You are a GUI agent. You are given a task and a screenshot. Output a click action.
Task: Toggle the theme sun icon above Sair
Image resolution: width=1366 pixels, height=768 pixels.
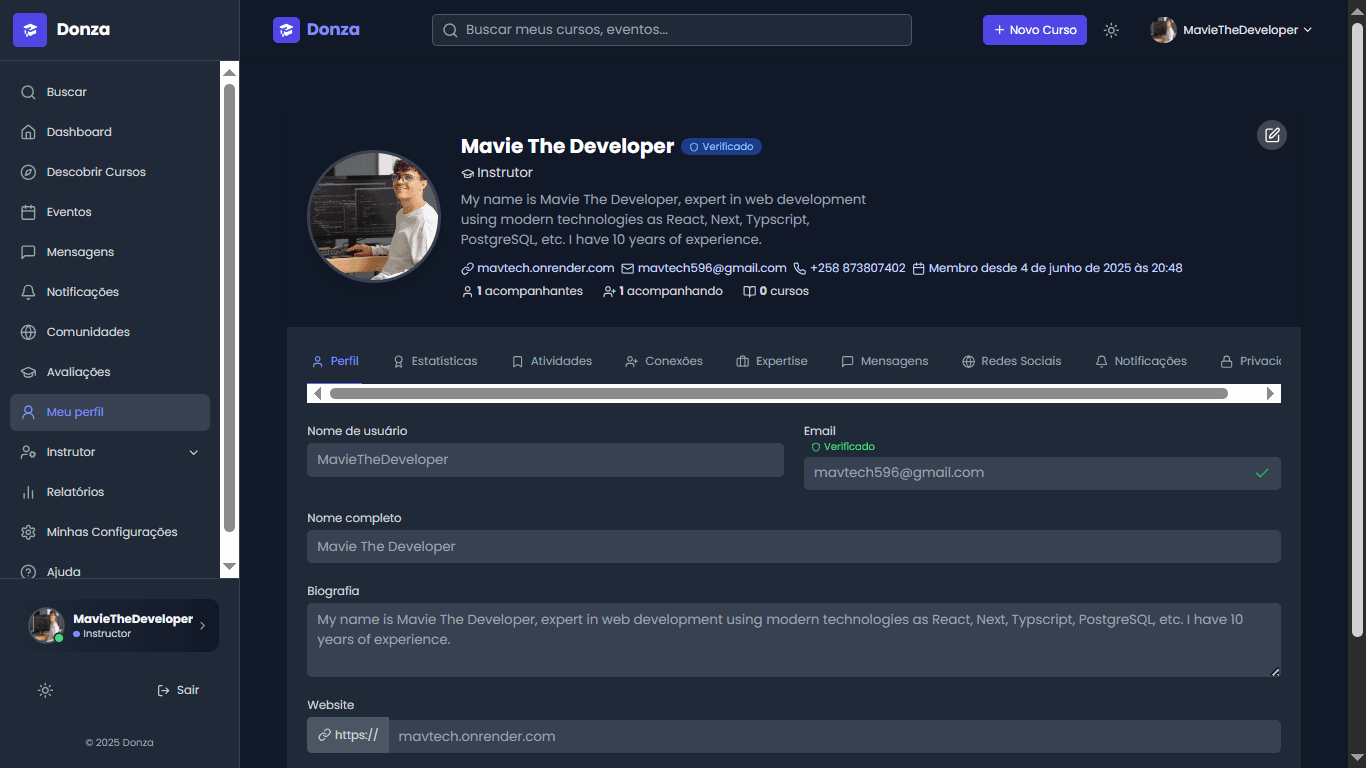[x=45, y=690]
